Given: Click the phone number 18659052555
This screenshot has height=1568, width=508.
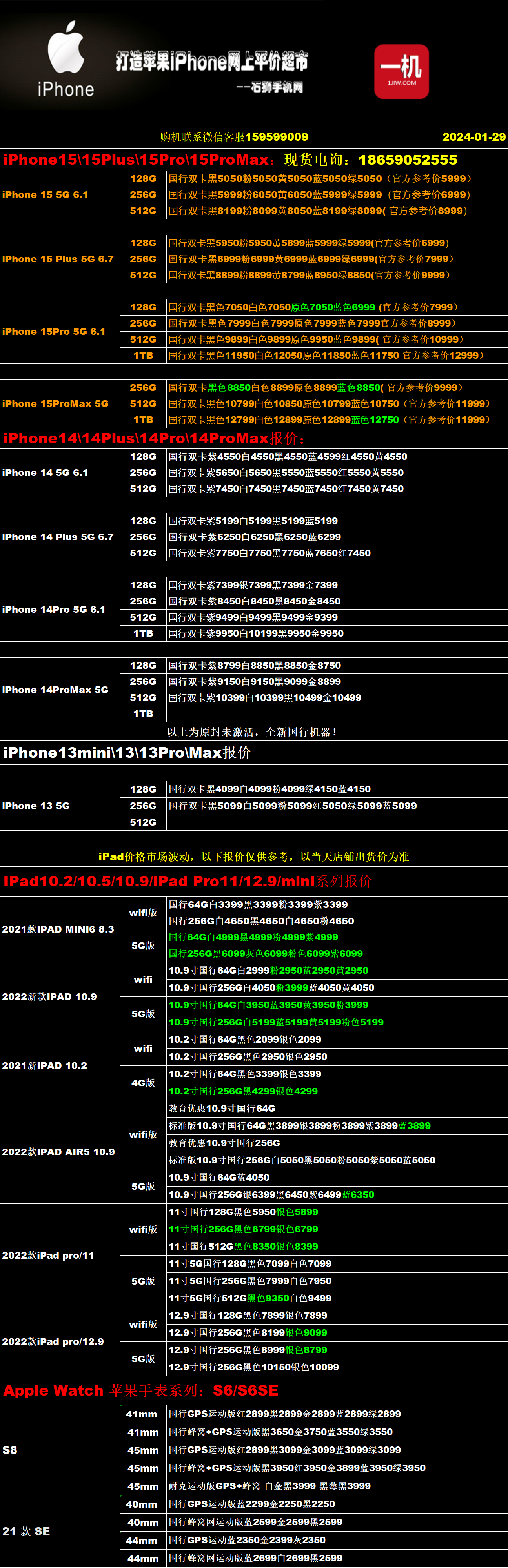Looking at the screenshot, I should pos(408,160).
